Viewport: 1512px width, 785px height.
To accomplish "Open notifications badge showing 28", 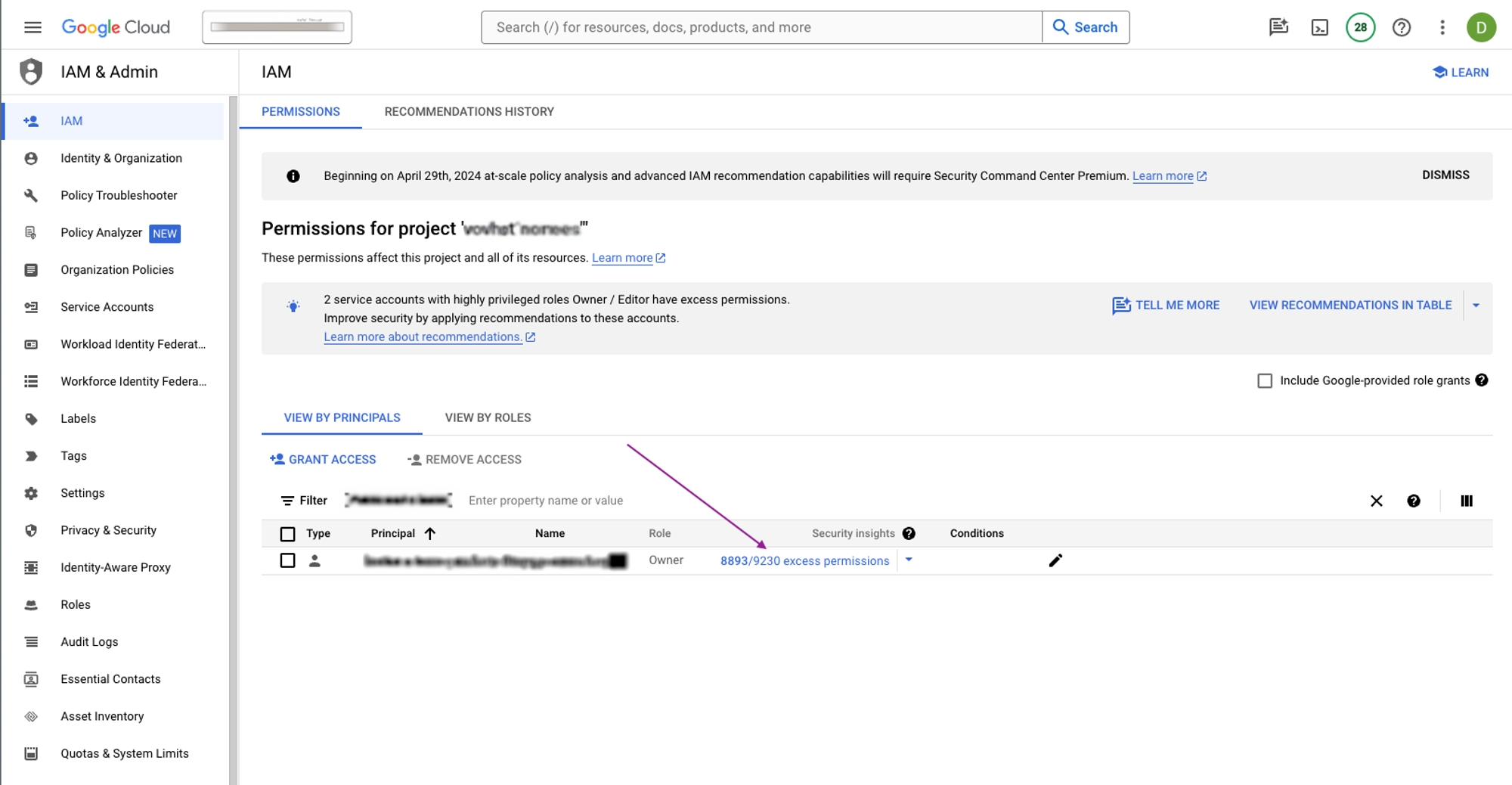I will point(1360,27).
